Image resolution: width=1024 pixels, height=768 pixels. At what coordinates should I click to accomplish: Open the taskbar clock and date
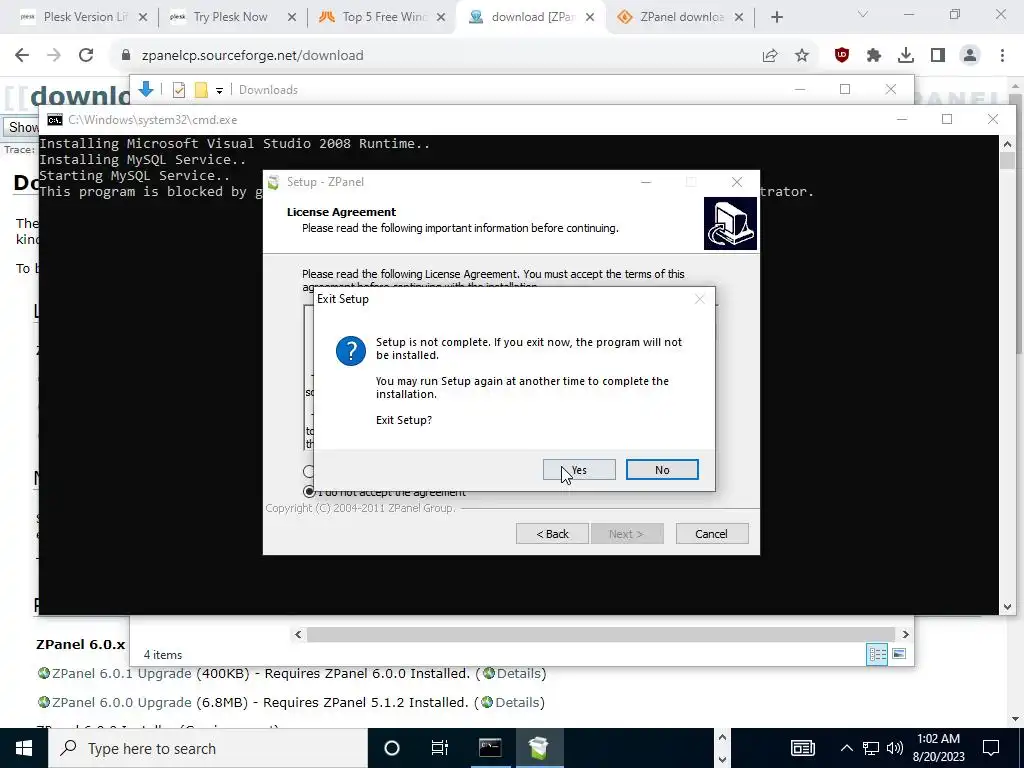pos(938,748)
